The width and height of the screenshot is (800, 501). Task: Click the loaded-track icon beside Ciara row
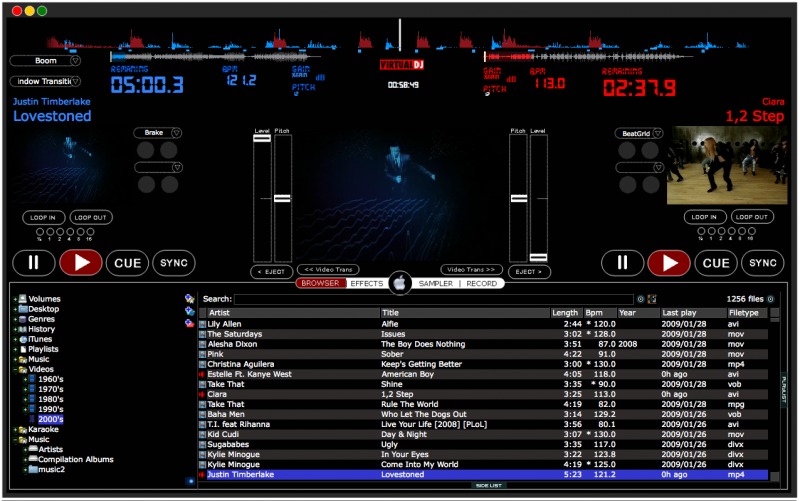click(x=202, y=394)
